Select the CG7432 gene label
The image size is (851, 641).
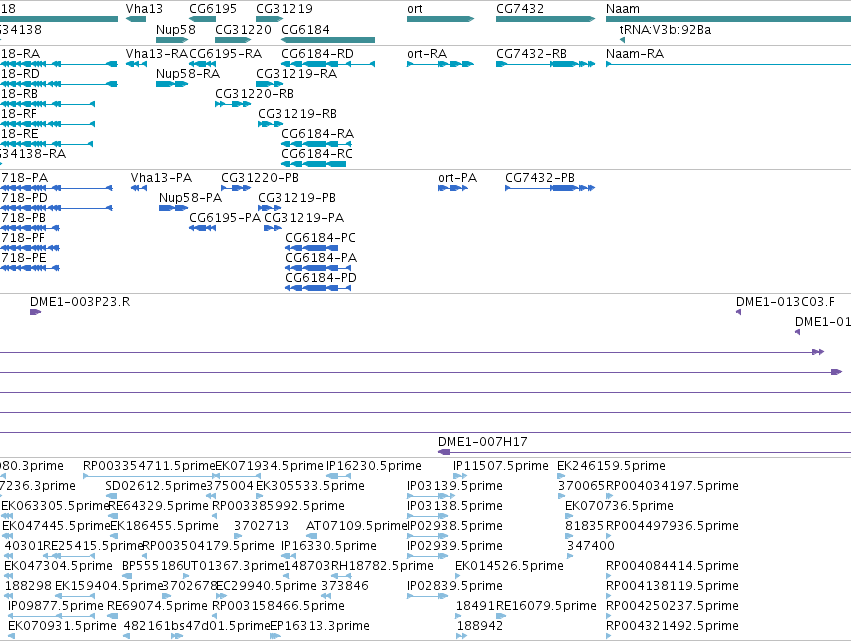(519, 9)
